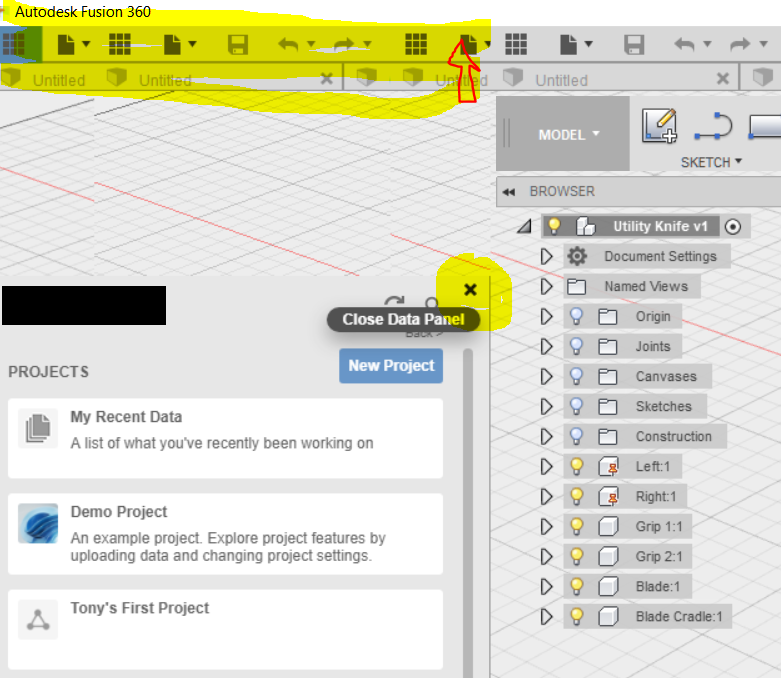Click the pinned component icon for Right:1
This screenshot has width=781, height=678.
(608, 497)
